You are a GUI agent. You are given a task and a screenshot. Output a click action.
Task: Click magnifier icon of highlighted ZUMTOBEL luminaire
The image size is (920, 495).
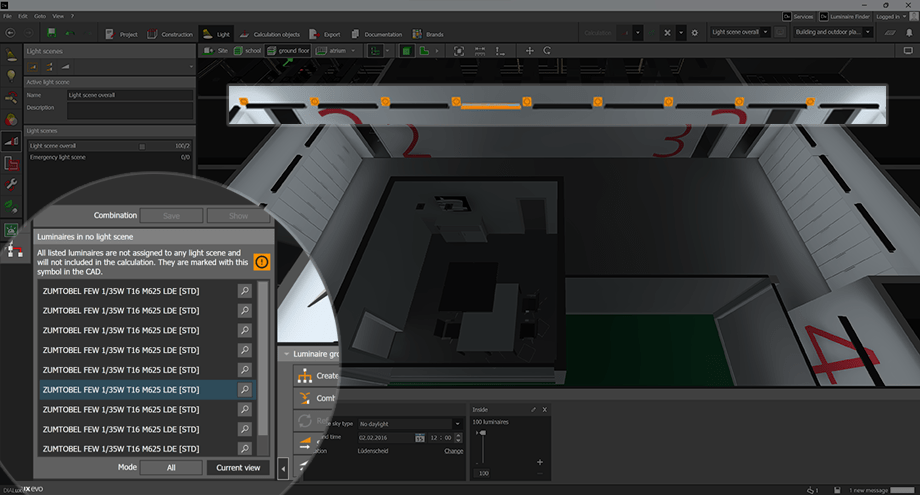[244, 390]
